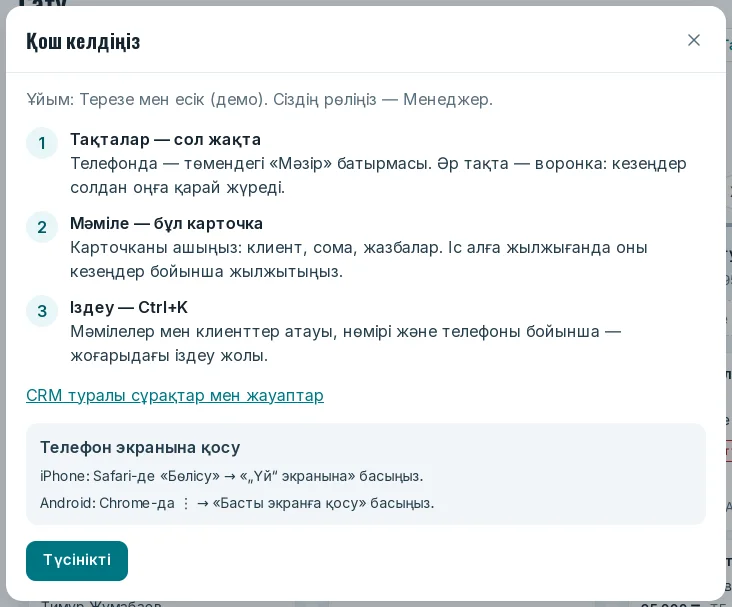Close the Қош келдіңіз welcome dialog
The image size is (732, 607).
[x=694, y=40]
